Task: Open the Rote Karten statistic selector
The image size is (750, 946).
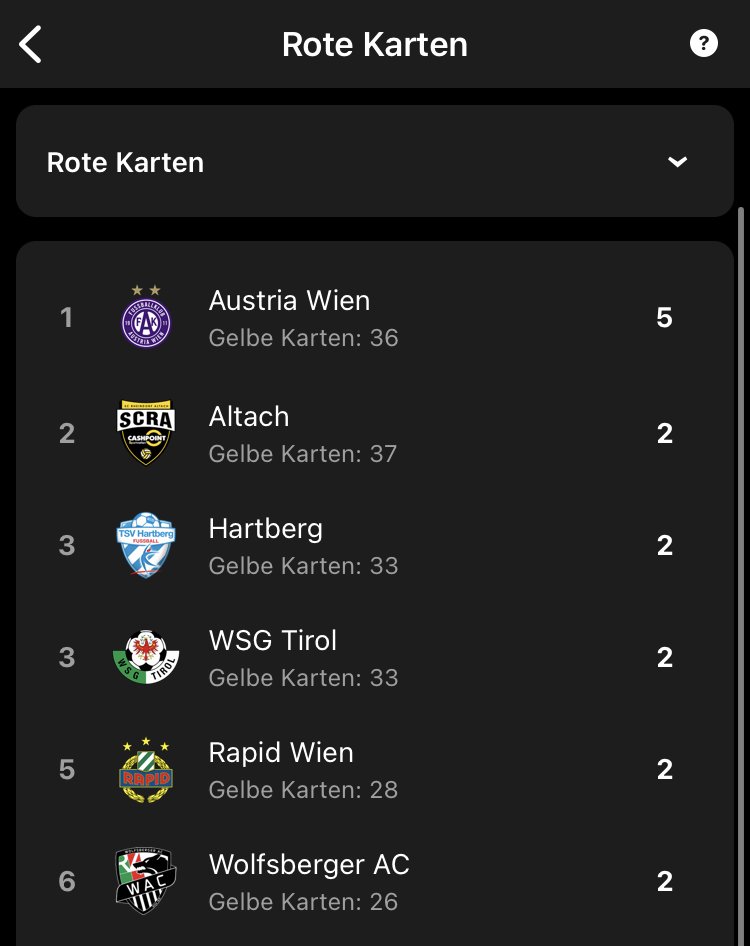Action: (x=375, y=161)
